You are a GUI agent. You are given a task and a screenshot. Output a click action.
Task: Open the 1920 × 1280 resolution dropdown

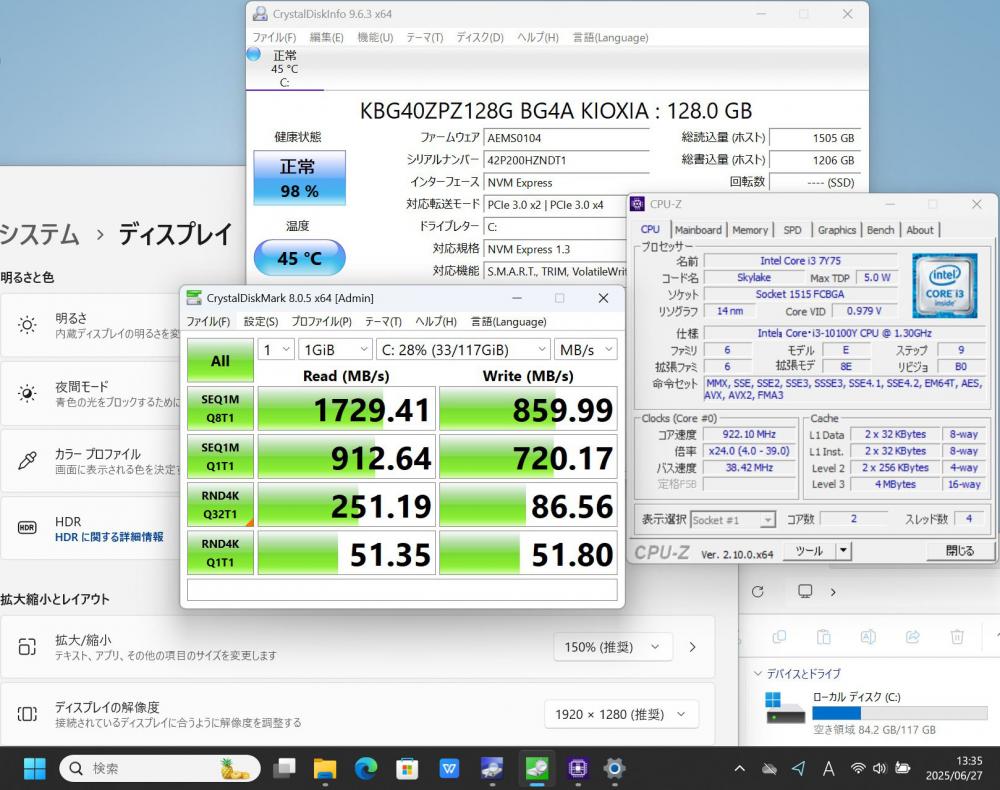622,714
